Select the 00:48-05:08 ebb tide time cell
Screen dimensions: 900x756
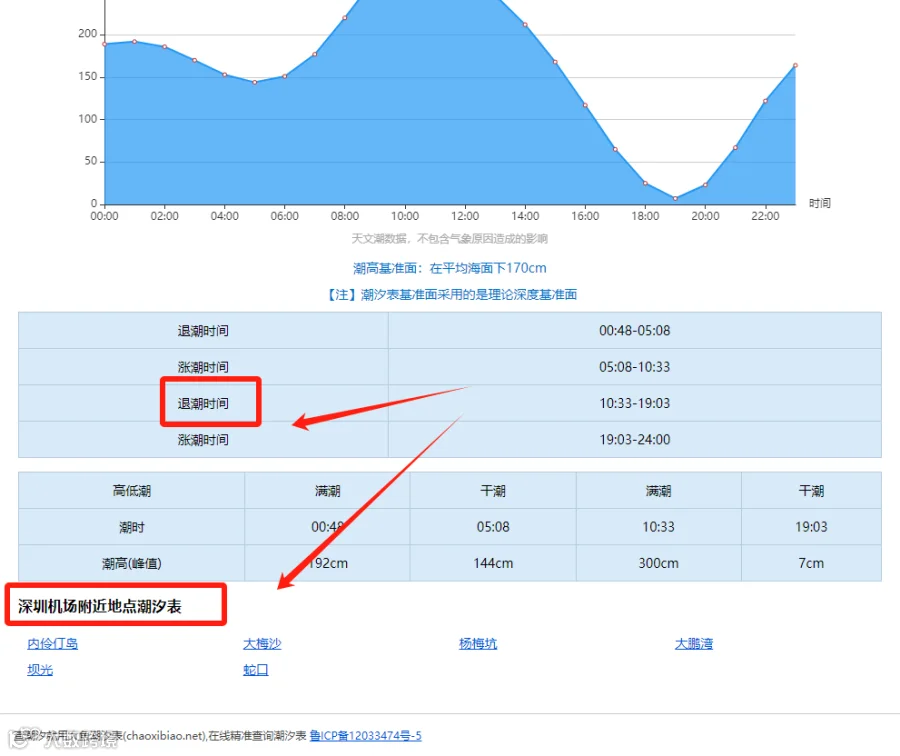[634, 331]
